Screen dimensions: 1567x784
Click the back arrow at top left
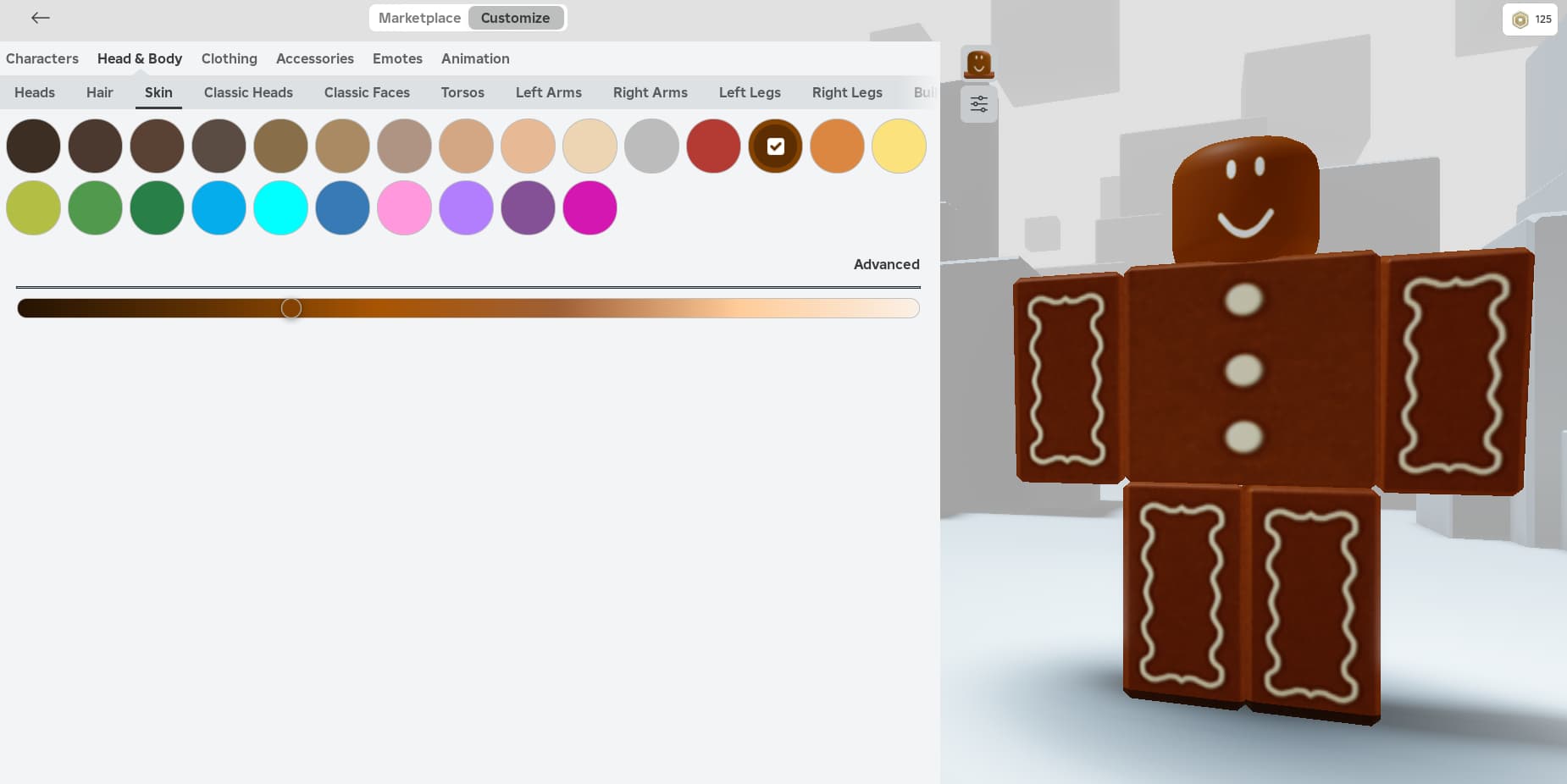click(40, 18)
